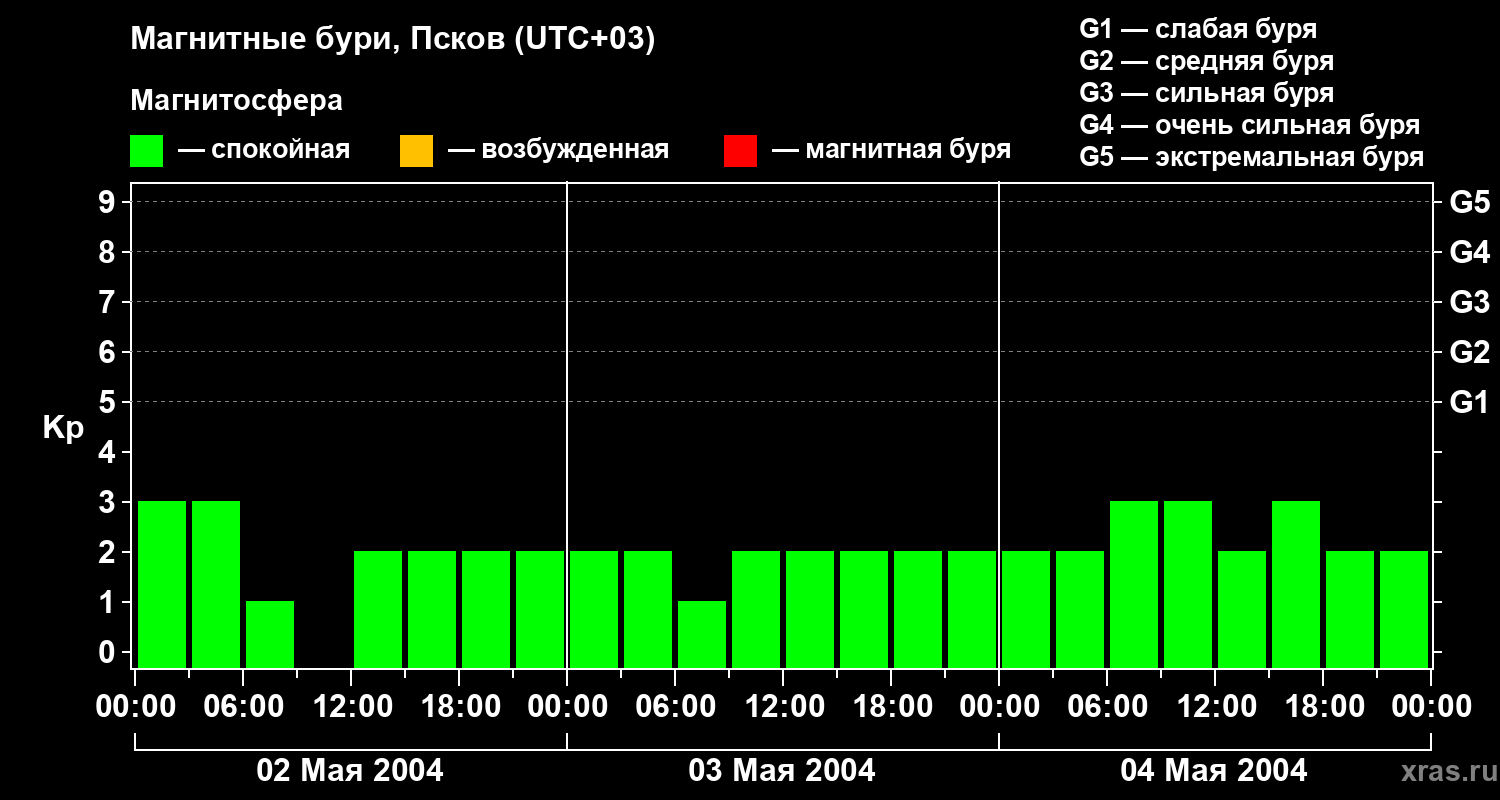
Task: Click the "Магнитосфера" heading
Action: (x=237, y=101)
